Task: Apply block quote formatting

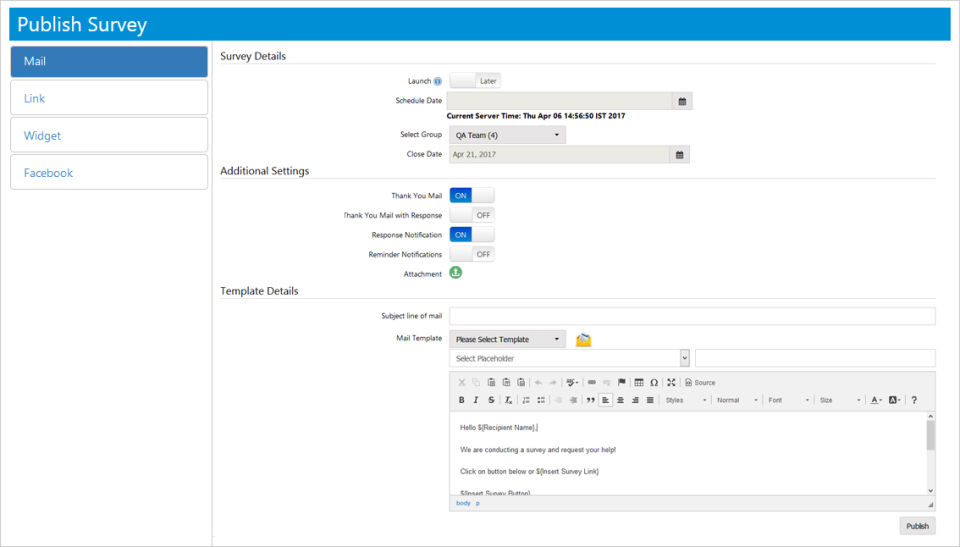Action: pyautogui.click(x=590, y=400)
